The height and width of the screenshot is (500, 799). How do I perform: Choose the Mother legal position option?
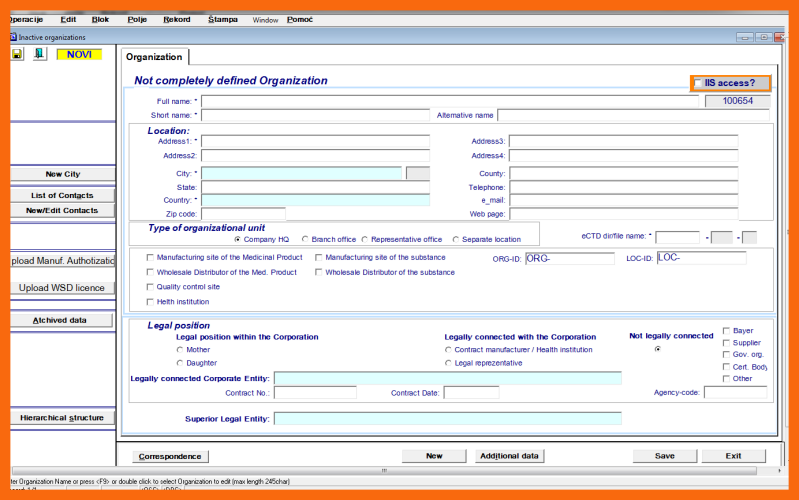click(180, 350)
